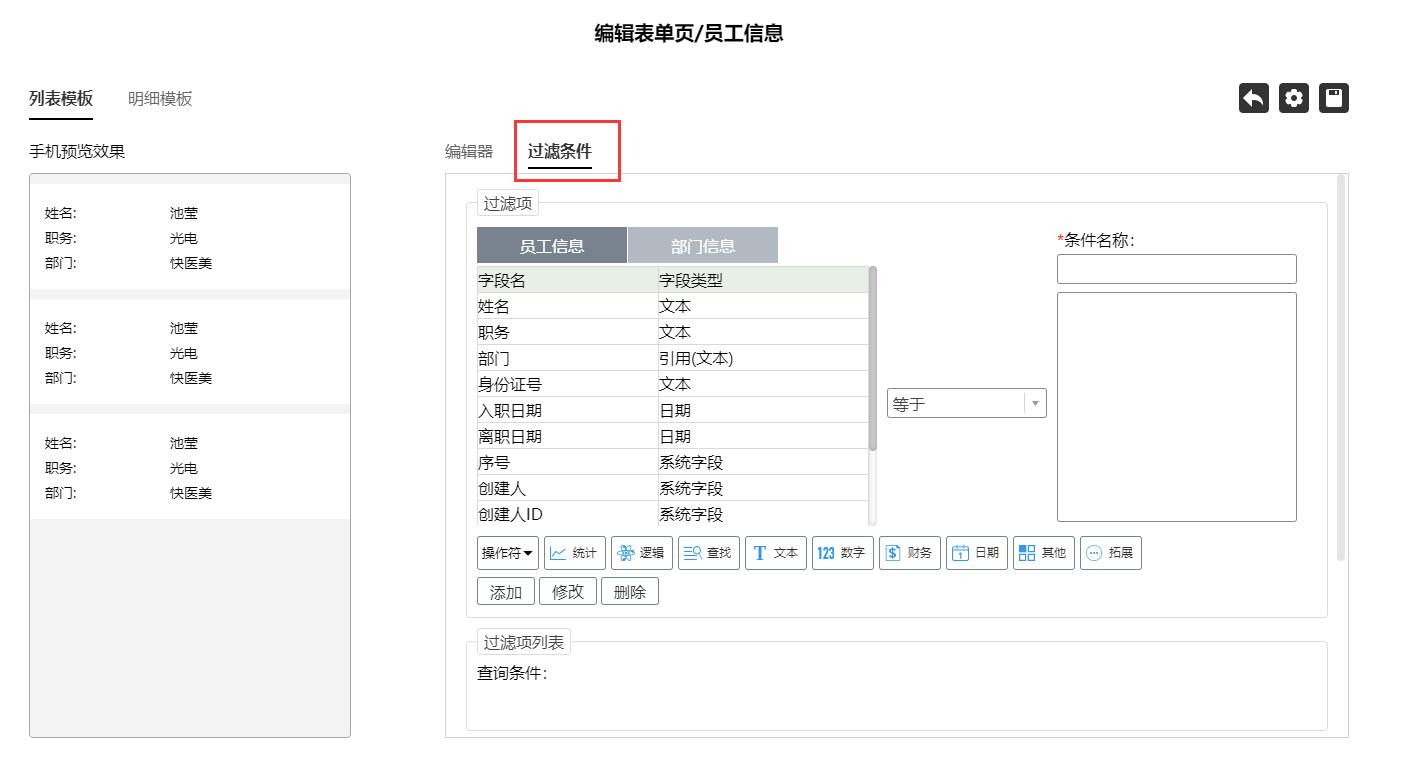Click the 修改 button
1402x775 pixels.
(x=568, y=592)
